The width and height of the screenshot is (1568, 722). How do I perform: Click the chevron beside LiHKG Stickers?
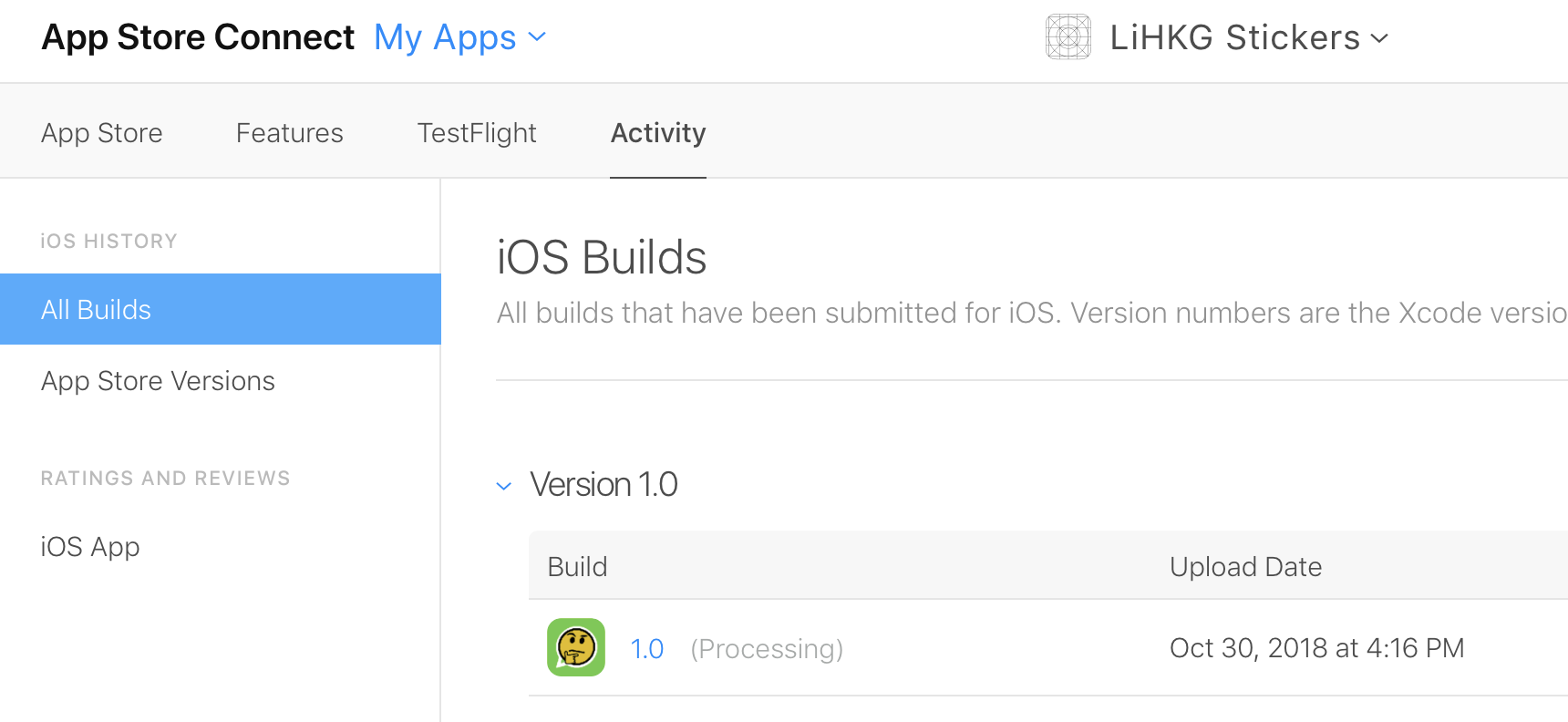point(1379,38)
